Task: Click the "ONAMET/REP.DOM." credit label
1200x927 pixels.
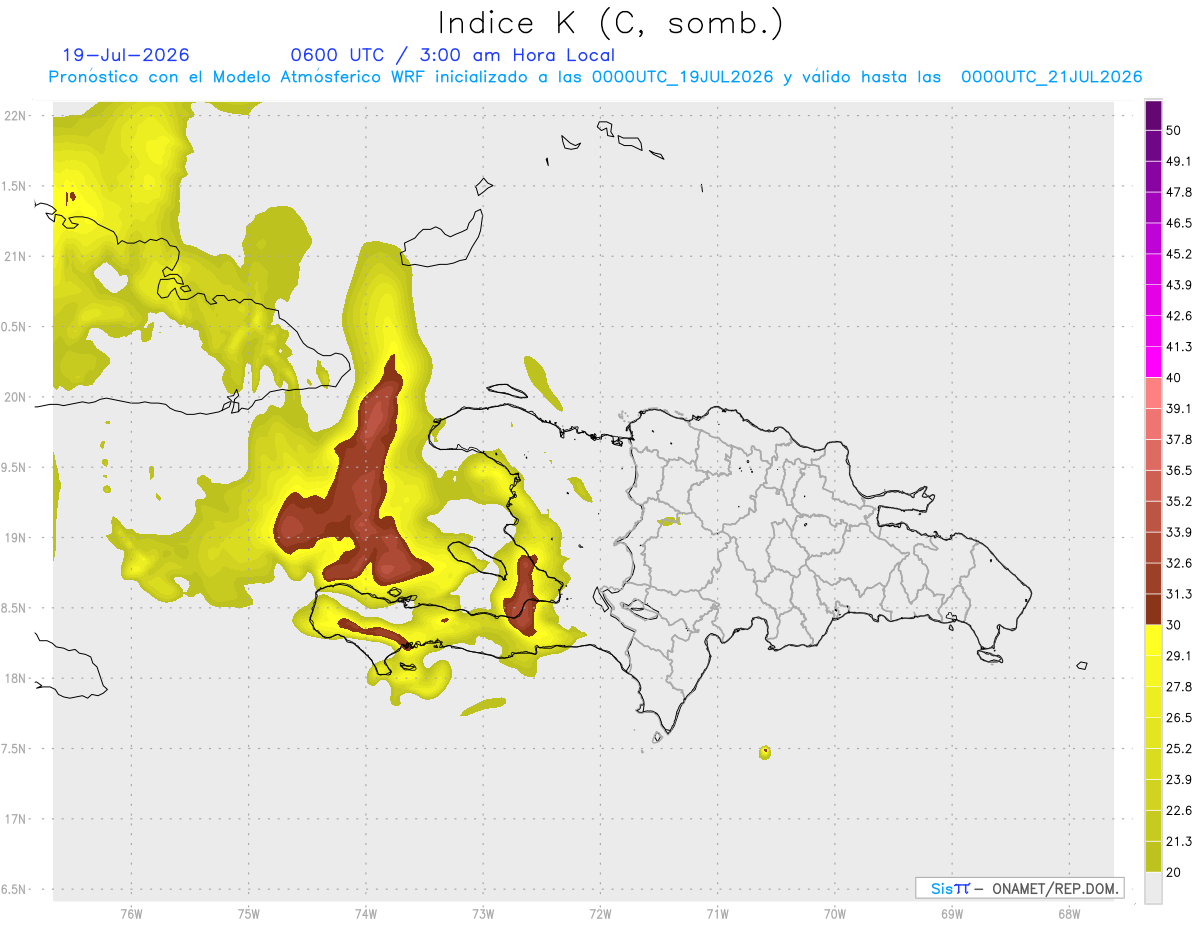Action: click(1054, 888)
